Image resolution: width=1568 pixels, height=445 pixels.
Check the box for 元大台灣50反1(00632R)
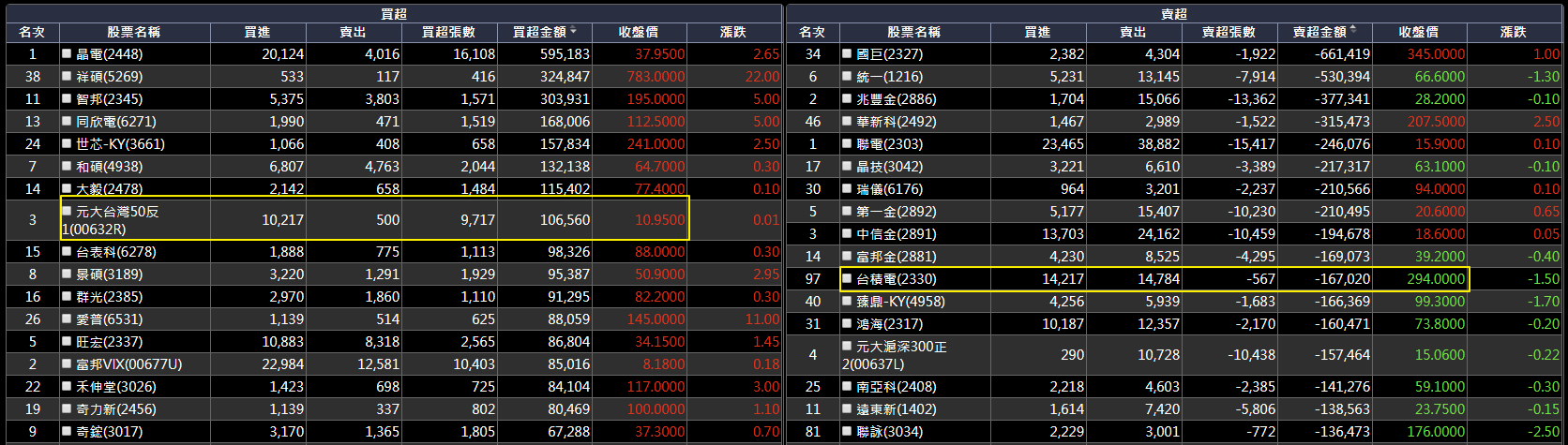coord(67,212)
